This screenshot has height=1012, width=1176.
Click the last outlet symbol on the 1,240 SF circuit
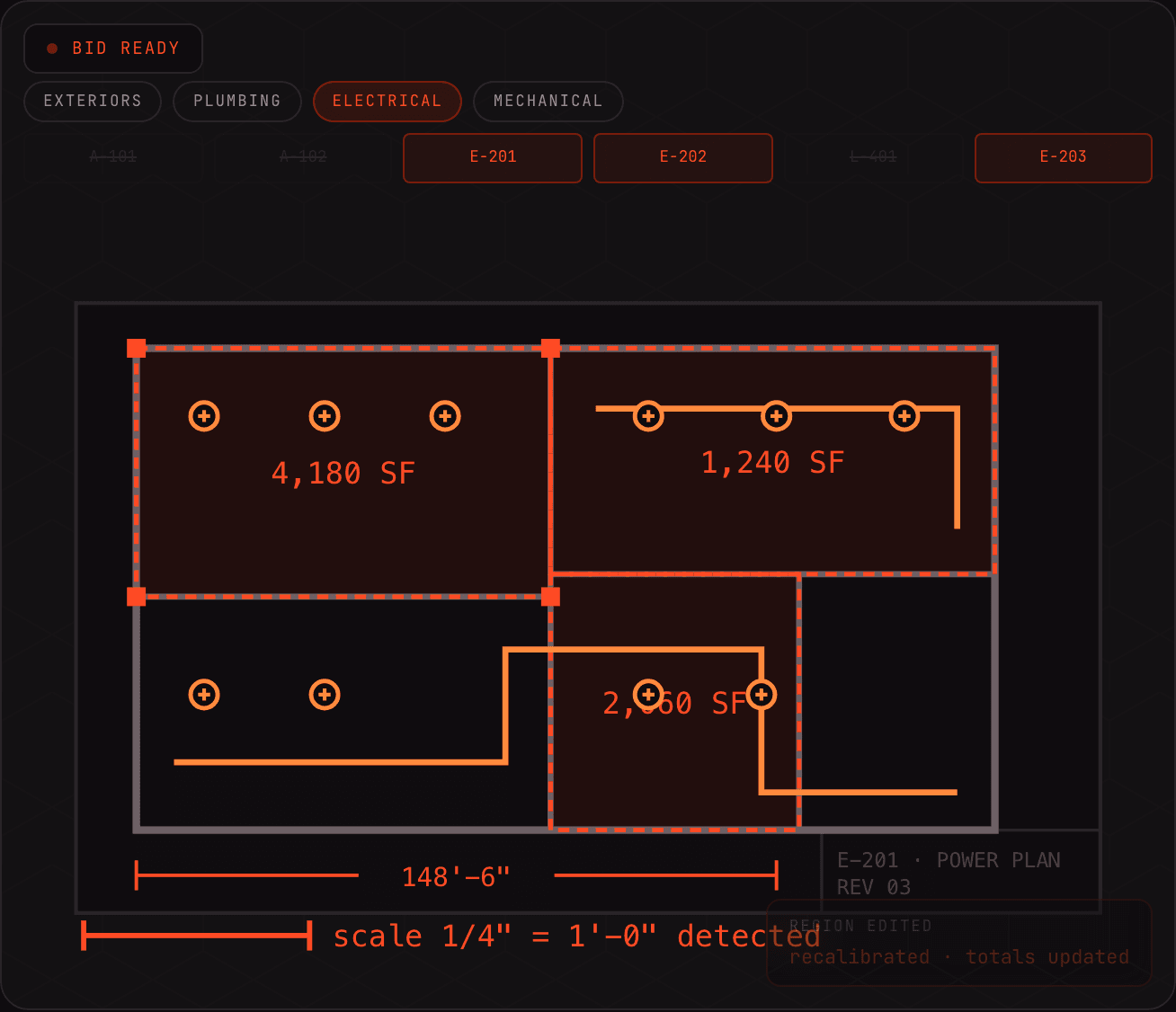904,416
